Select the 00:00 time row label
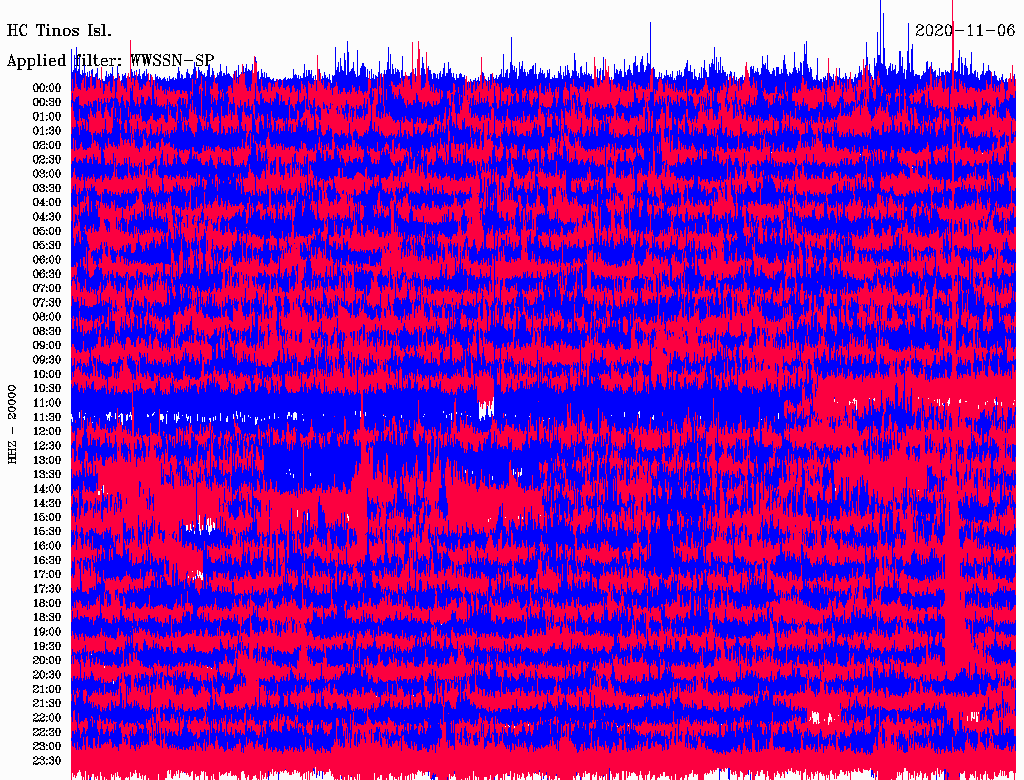This screenshot has width=1024, height=780. pyautogui.click(x=47, y=88)
